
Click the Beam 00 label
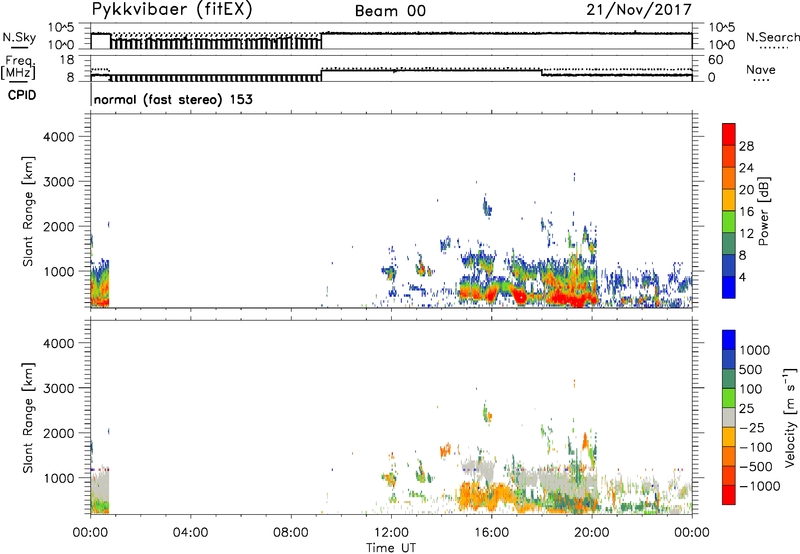click(x=390, y=11)
